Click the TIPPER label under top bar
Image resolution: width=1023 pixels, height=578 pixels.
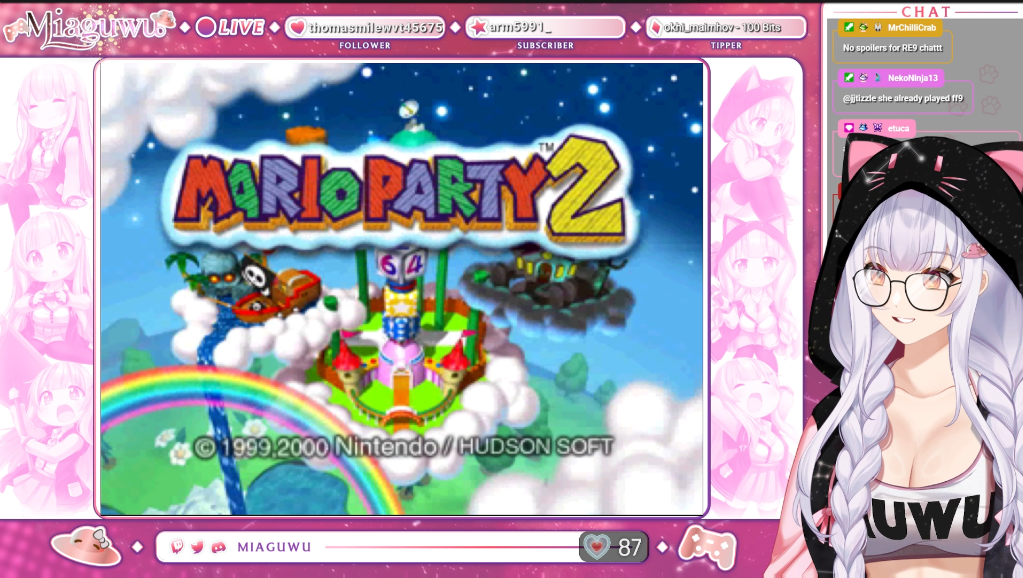point(726,46)
